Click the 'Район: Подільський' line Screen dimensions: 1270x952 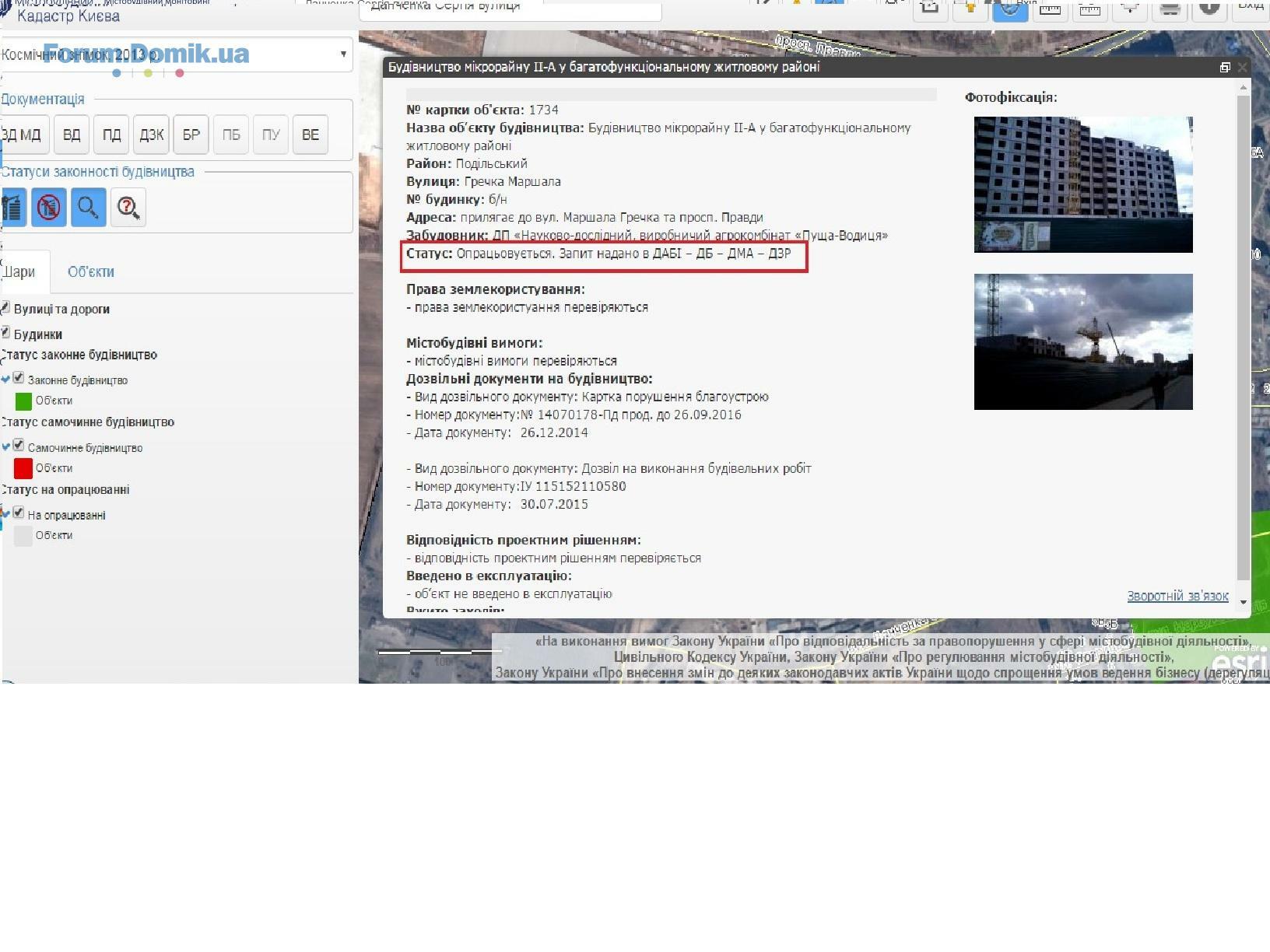click(x=467, y=163)
